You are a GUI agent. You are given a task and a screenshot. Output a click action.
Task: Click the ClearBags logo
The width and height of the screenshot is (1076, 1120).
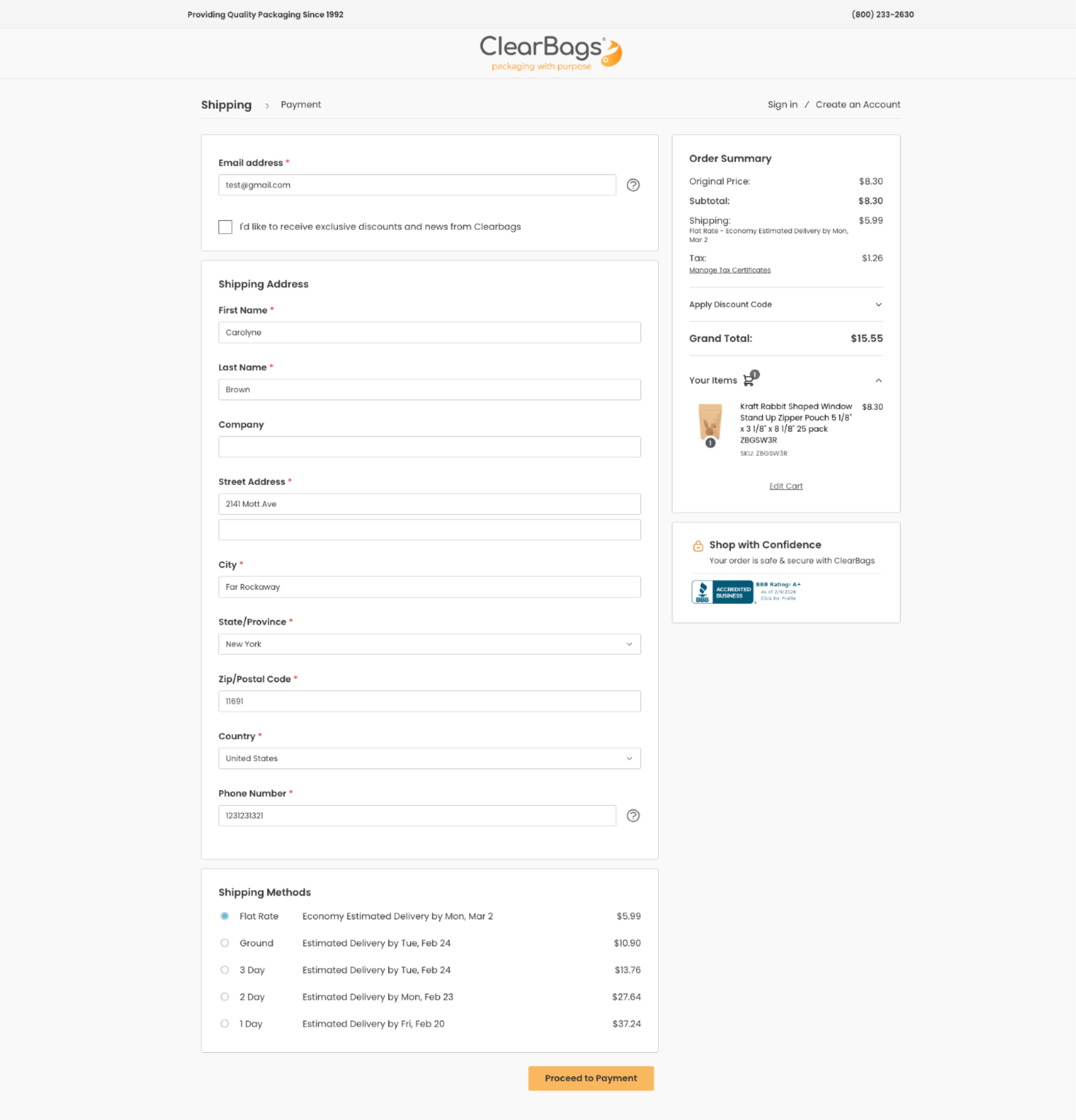pos(550,53)
